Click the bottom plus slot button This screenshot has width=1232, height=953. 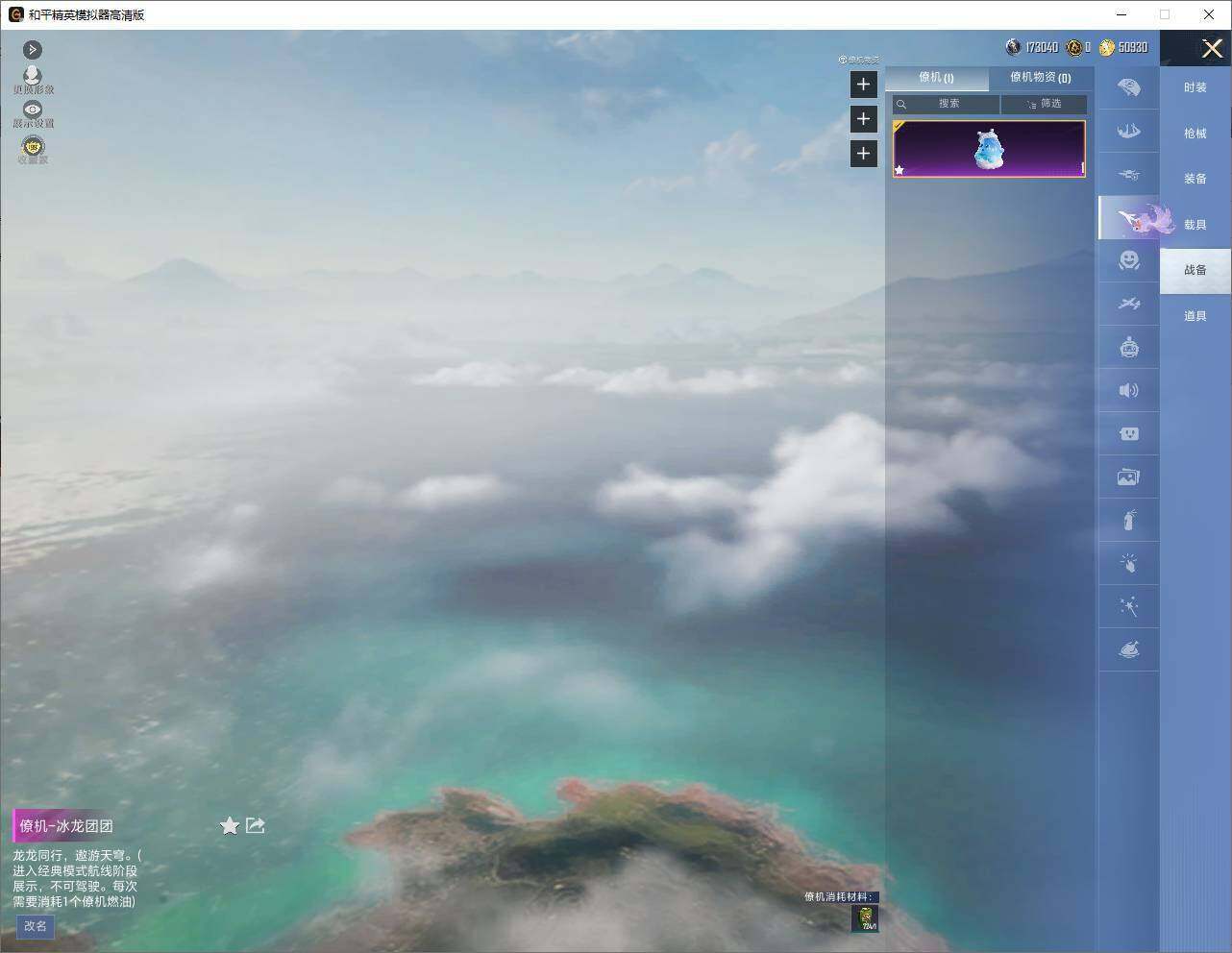(863, 154)
